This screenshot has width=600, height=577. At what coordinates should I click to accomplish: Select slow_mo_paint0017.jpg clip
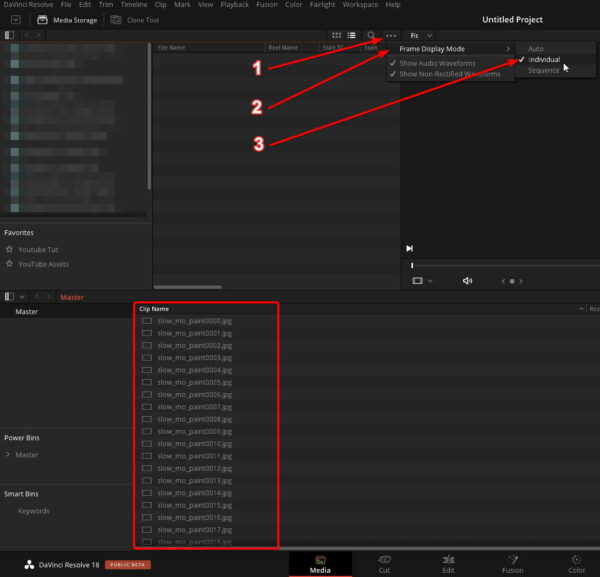(x=194, y=530)
